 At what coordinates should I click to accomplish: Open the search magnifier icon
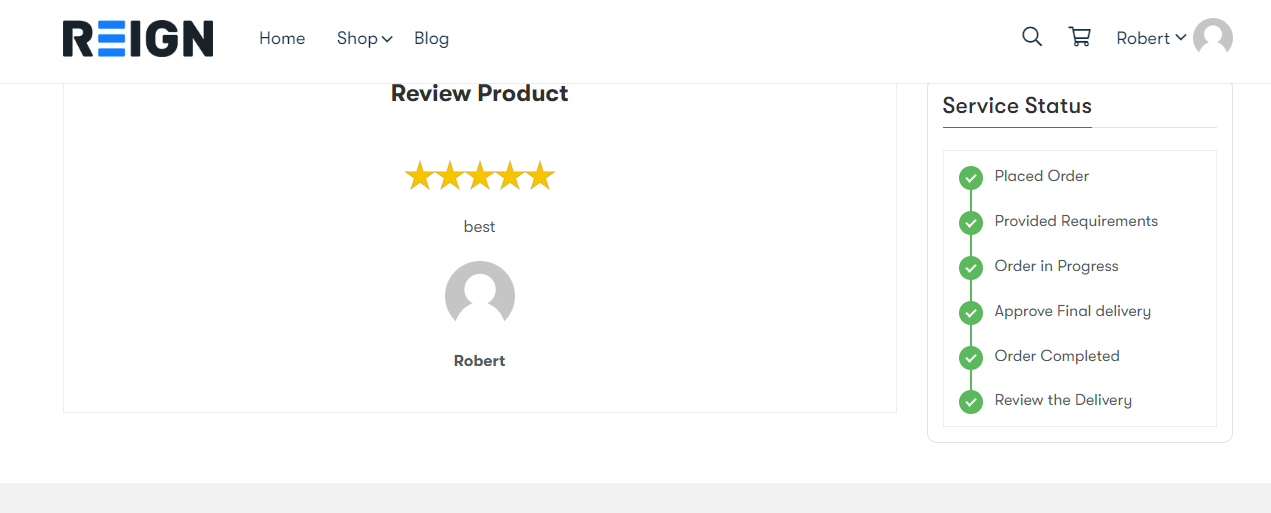[1032, 37]
